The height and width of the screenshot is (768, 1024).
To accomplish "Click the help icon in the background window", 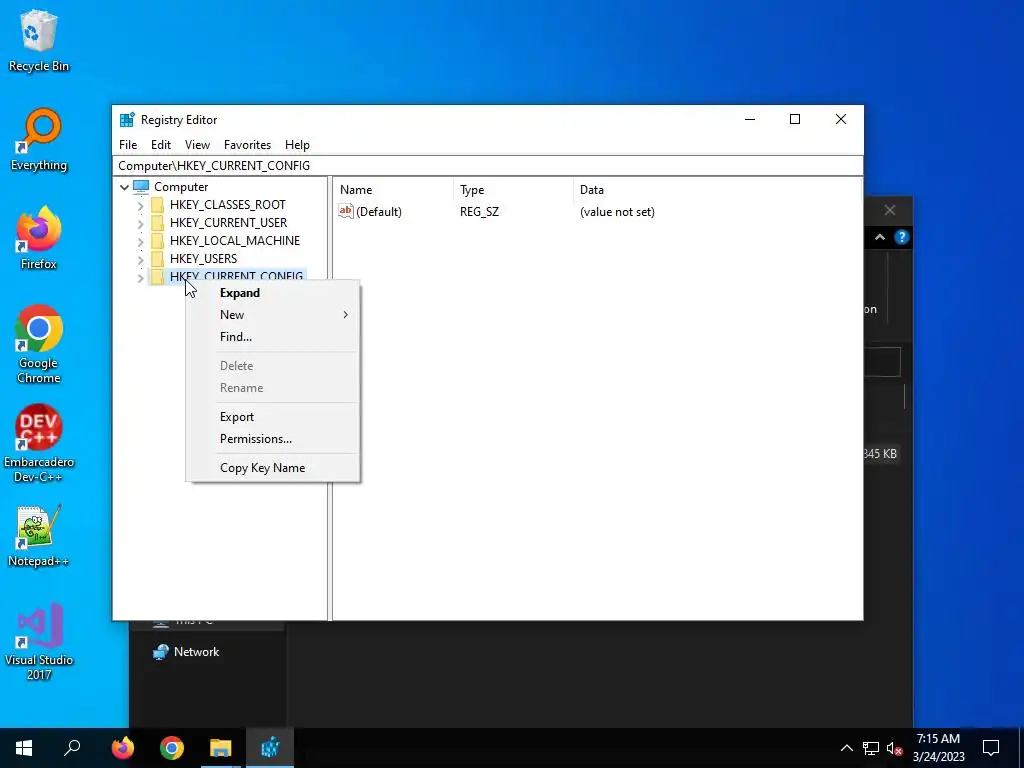I will 901,237.
